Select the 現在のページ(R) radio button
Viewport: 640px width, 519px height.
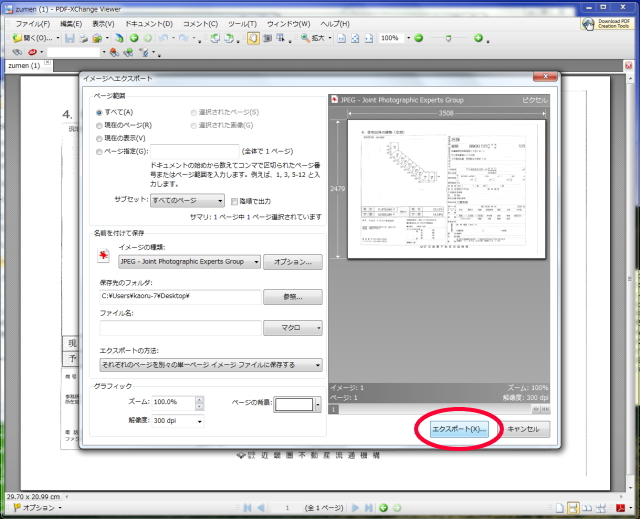point(99,126)
